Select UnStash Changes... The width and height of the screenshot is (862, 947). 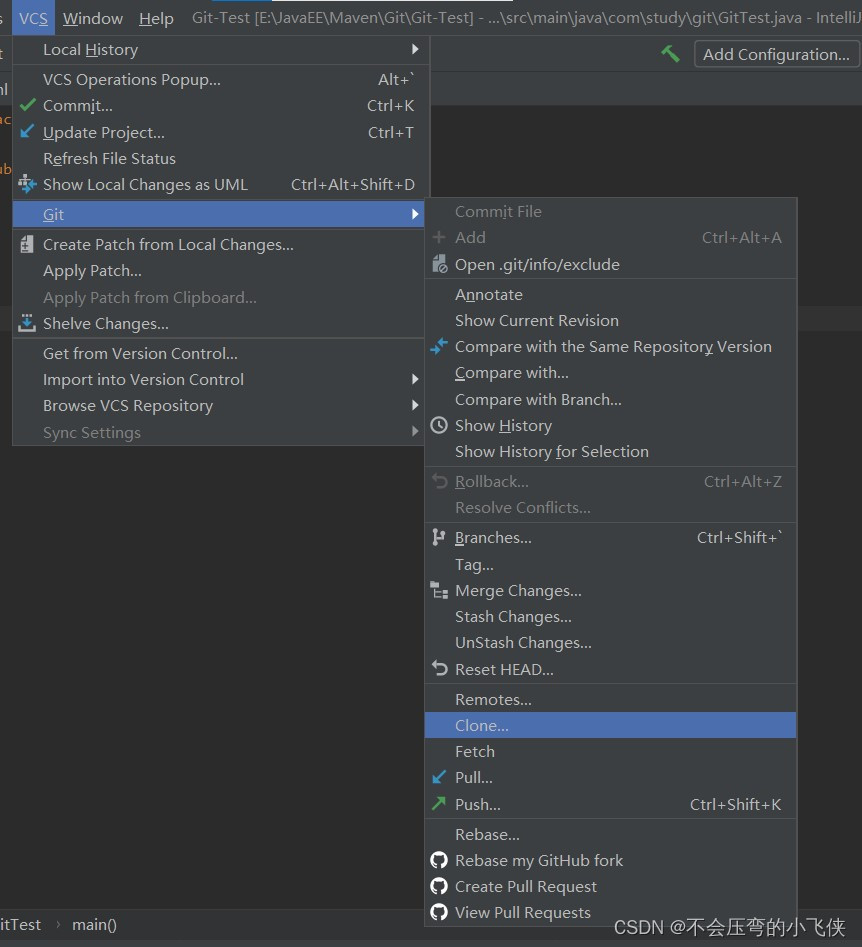(x=610, y=642)
